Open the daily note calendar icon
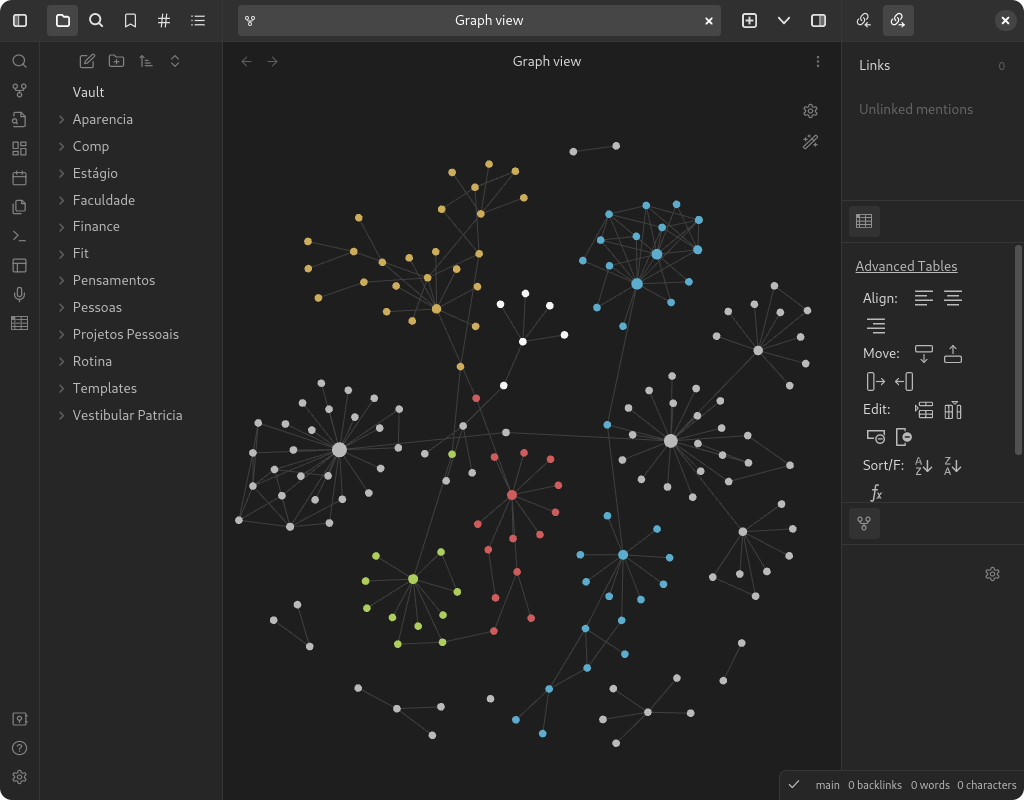Image resolution: width=1024 pixels, height=800 pixels. [19, 178]
